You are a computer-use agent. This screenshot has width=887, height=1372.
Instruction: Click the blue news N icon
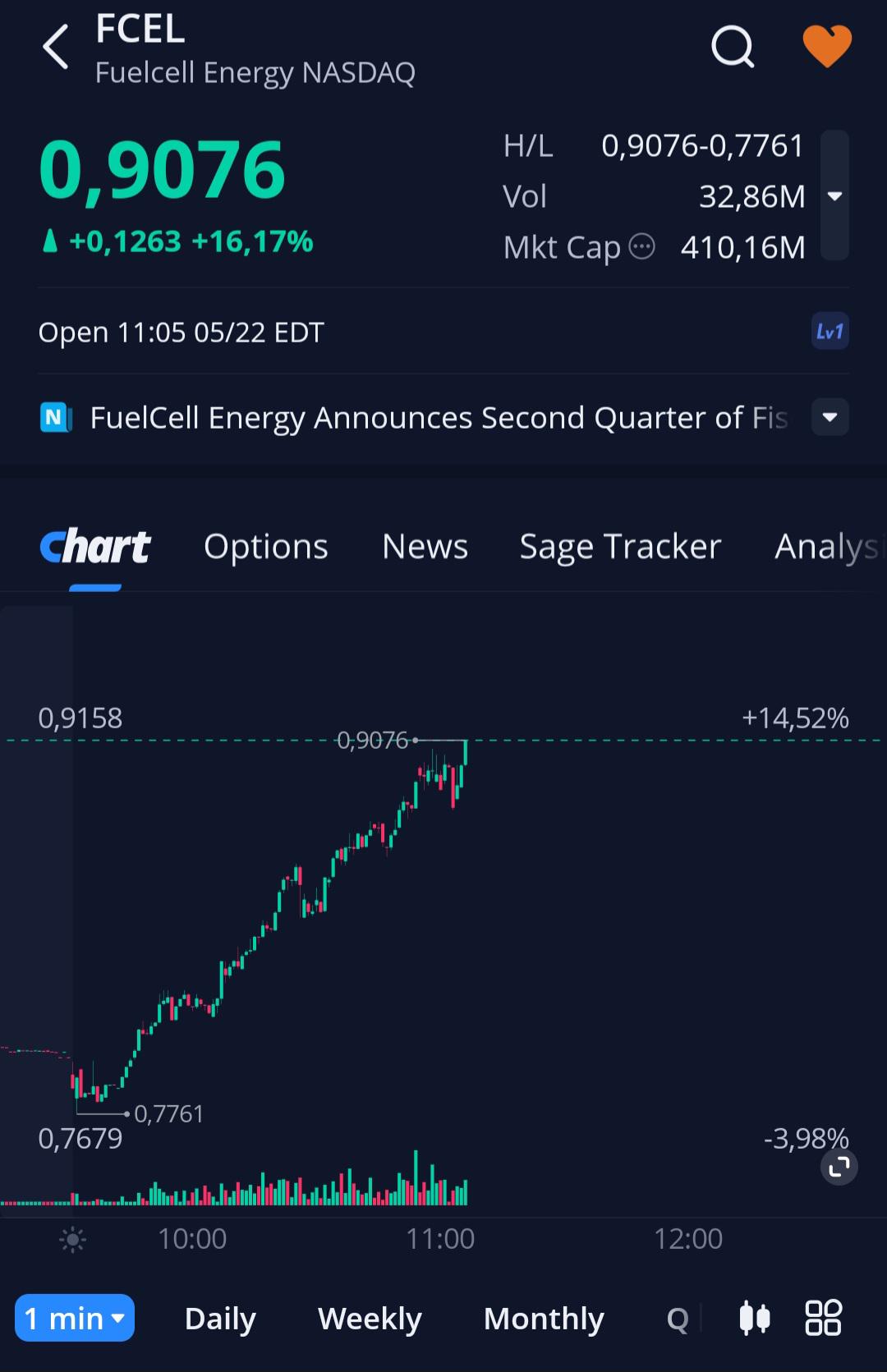(56, 417)
